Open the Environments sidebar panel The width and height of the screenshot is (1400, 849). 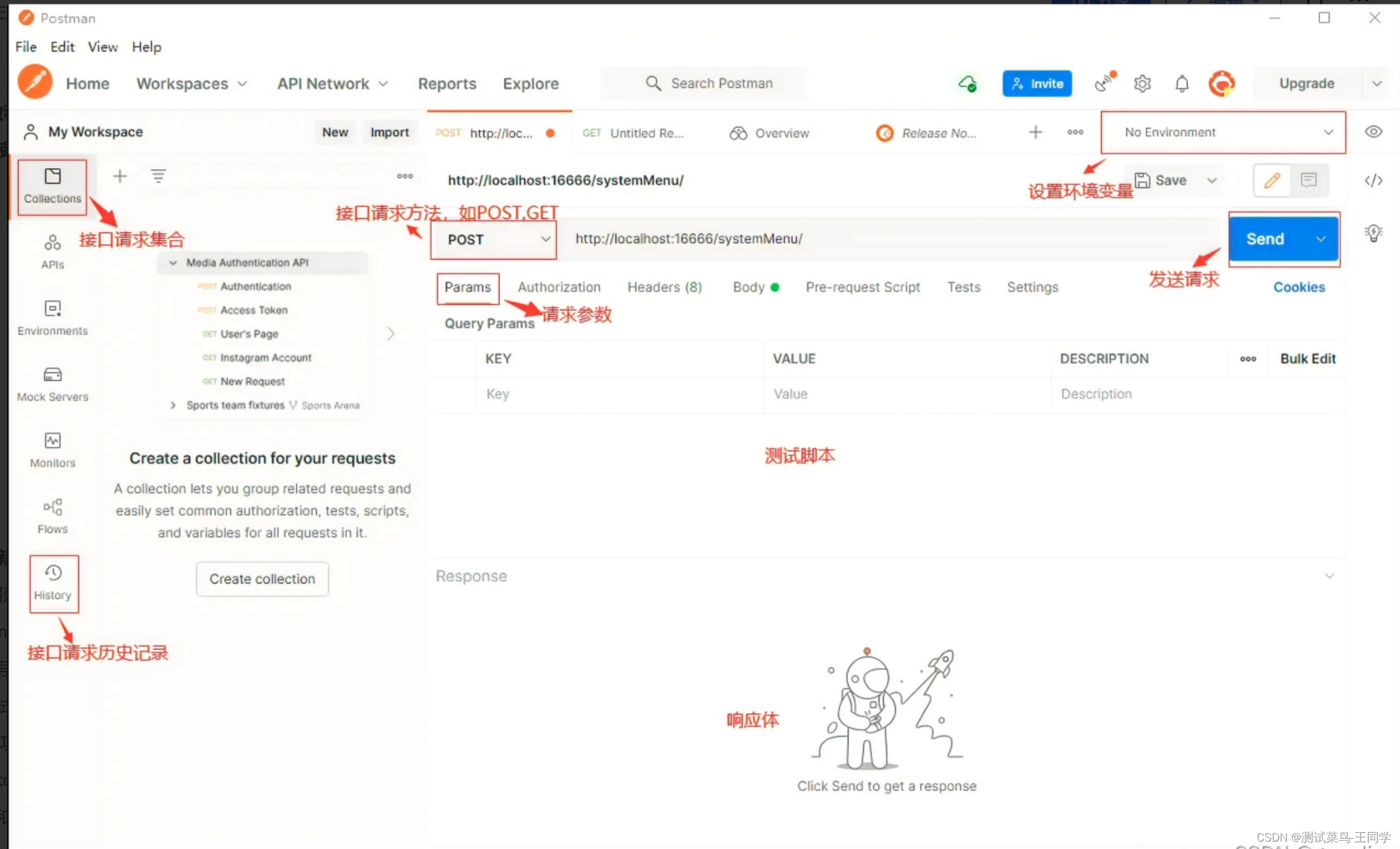pos(52,318)
